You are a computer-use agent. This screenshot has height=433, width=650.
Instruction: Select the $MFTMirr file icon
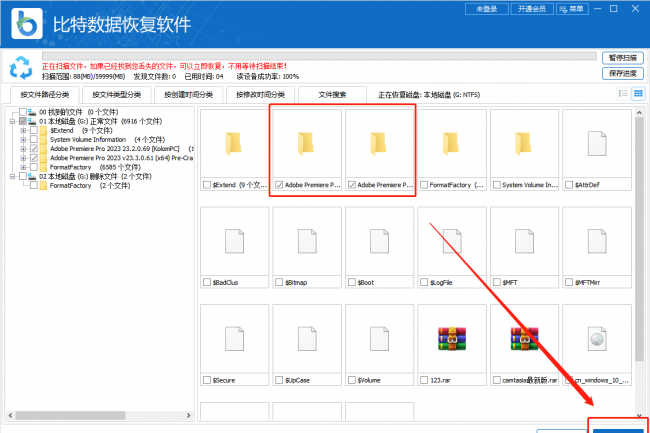(x=597, y=241)
